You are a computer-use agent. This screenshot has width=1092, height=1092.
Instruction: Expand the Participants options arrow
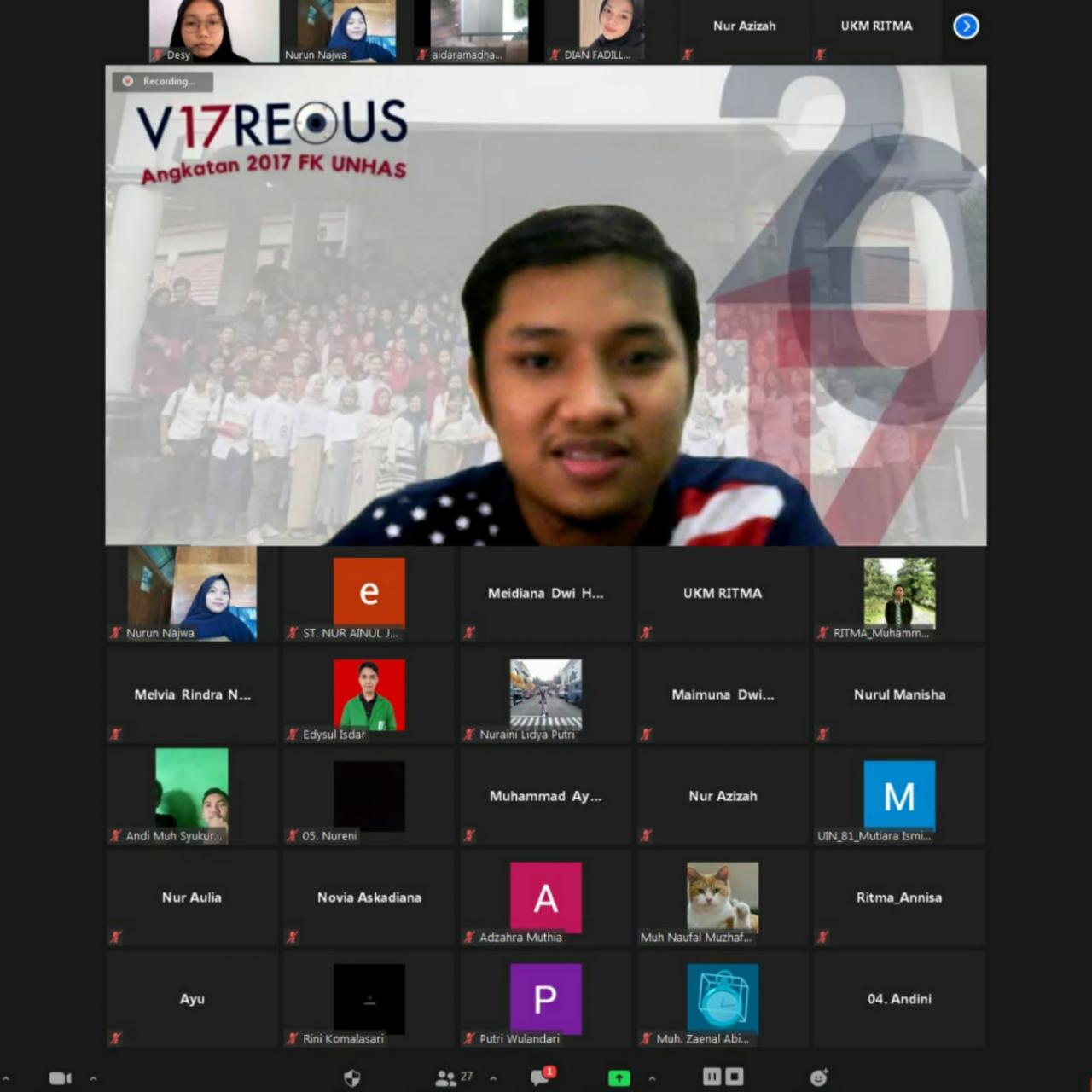pos(493,1078)
